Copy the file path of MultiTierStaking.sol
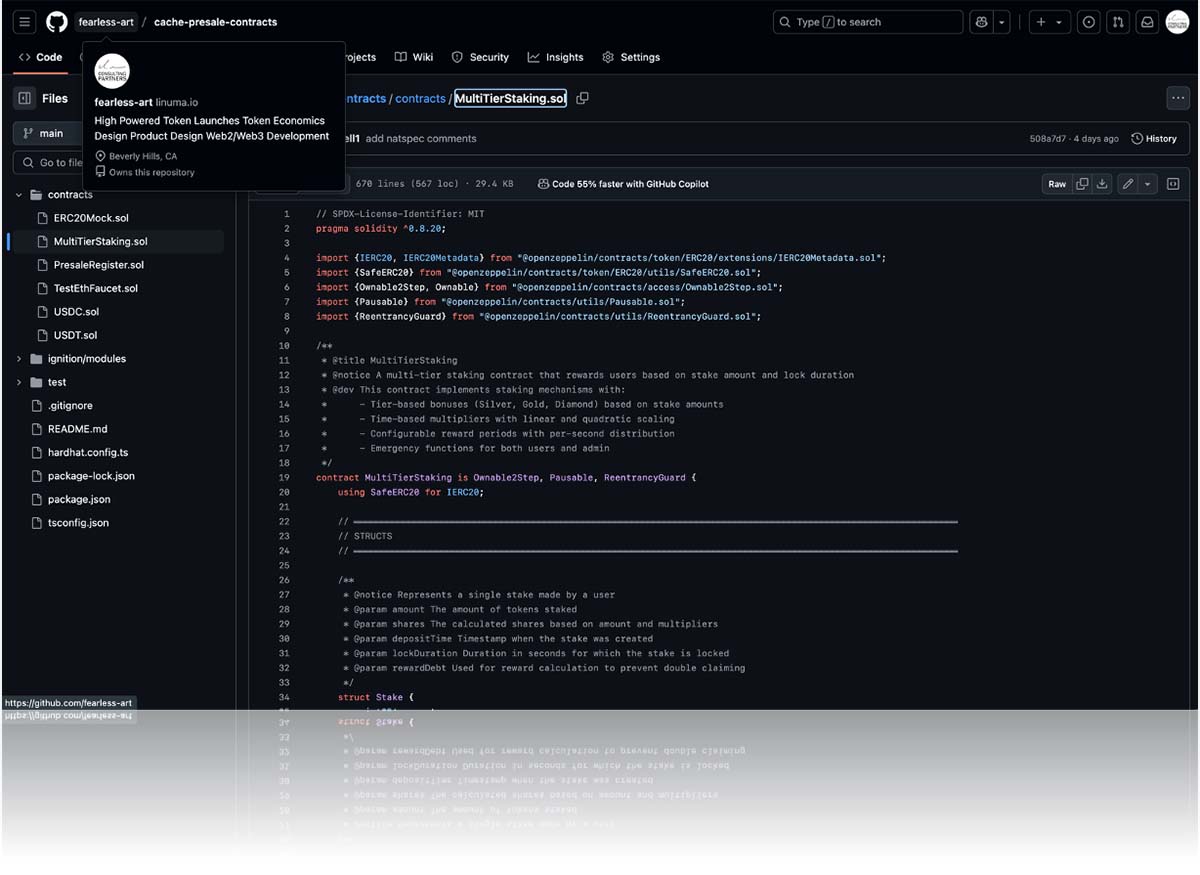This screenshot has height=875, width=1200. coord(582,98)
